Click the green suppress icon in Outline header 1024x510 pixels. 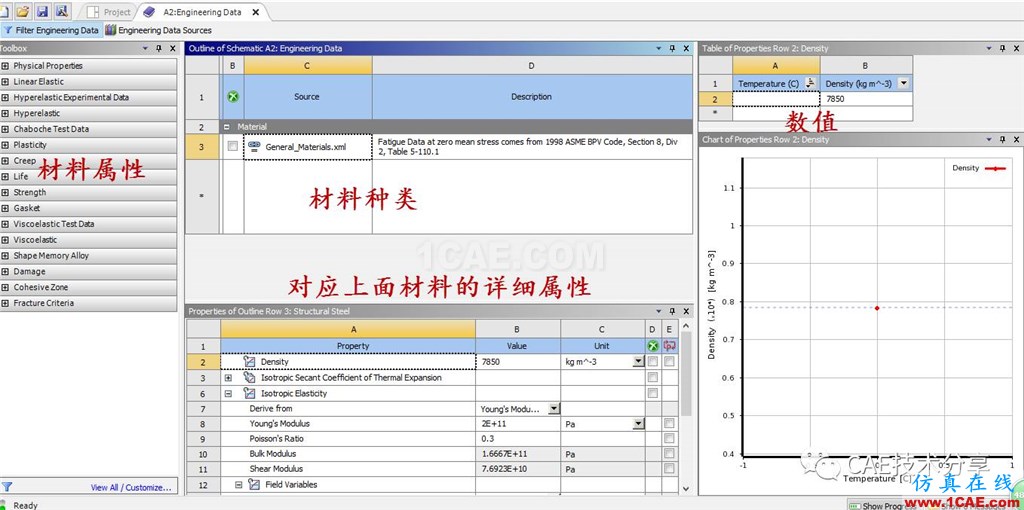[x=232, y=97]
